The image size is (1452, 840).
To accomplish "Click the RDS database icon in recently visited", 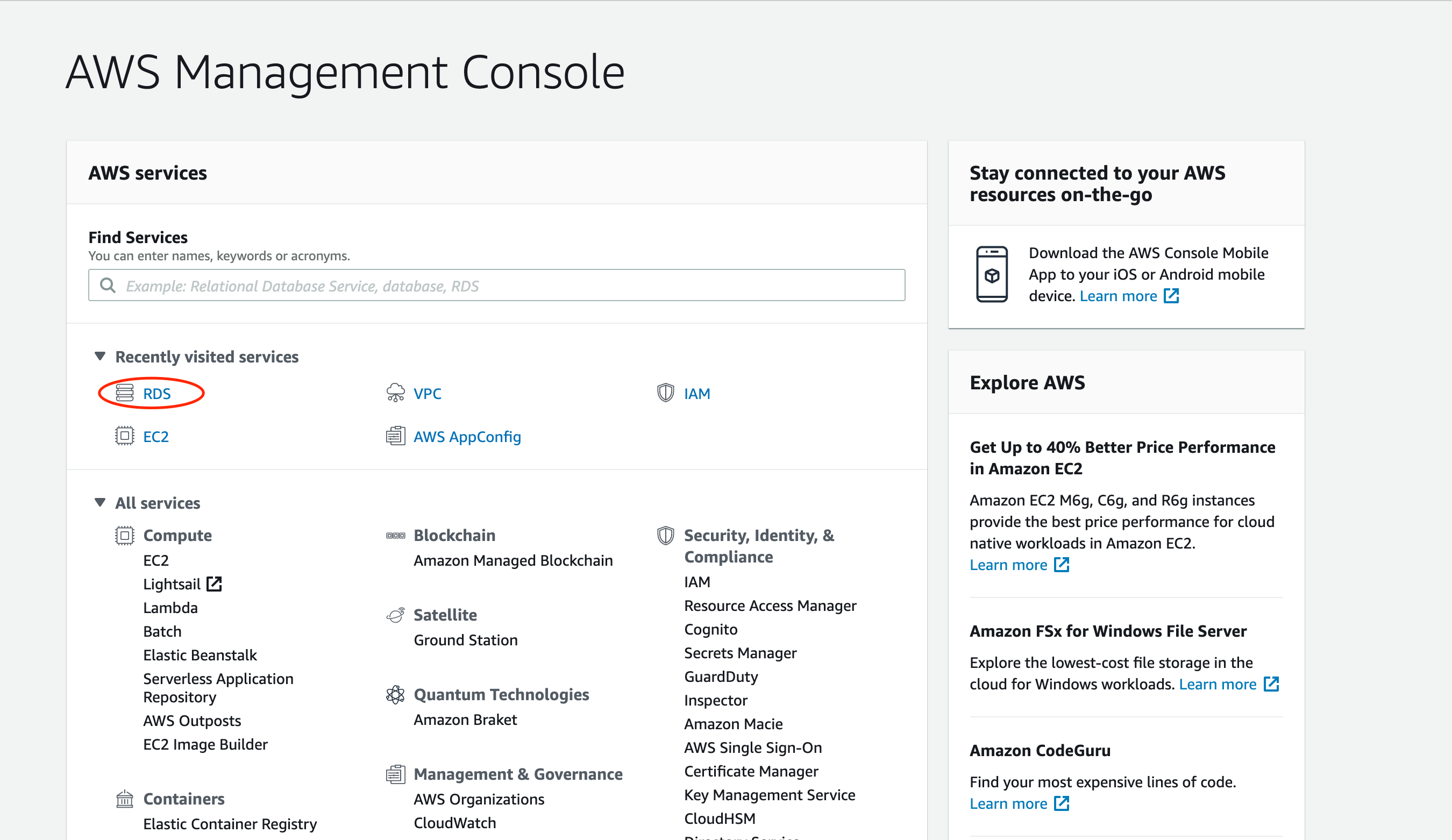I will pos(124,393).
